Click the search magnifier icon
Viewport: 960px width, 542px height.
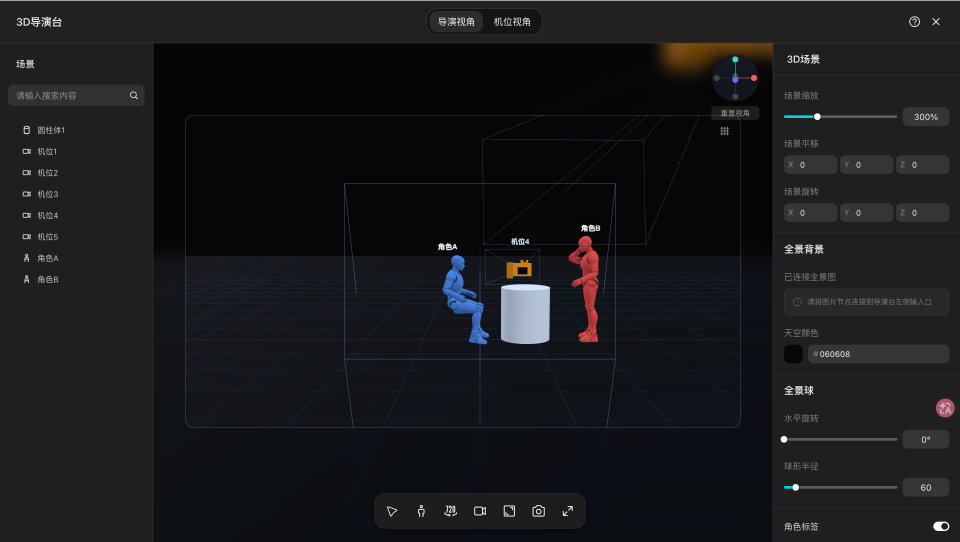pos(134,96)
